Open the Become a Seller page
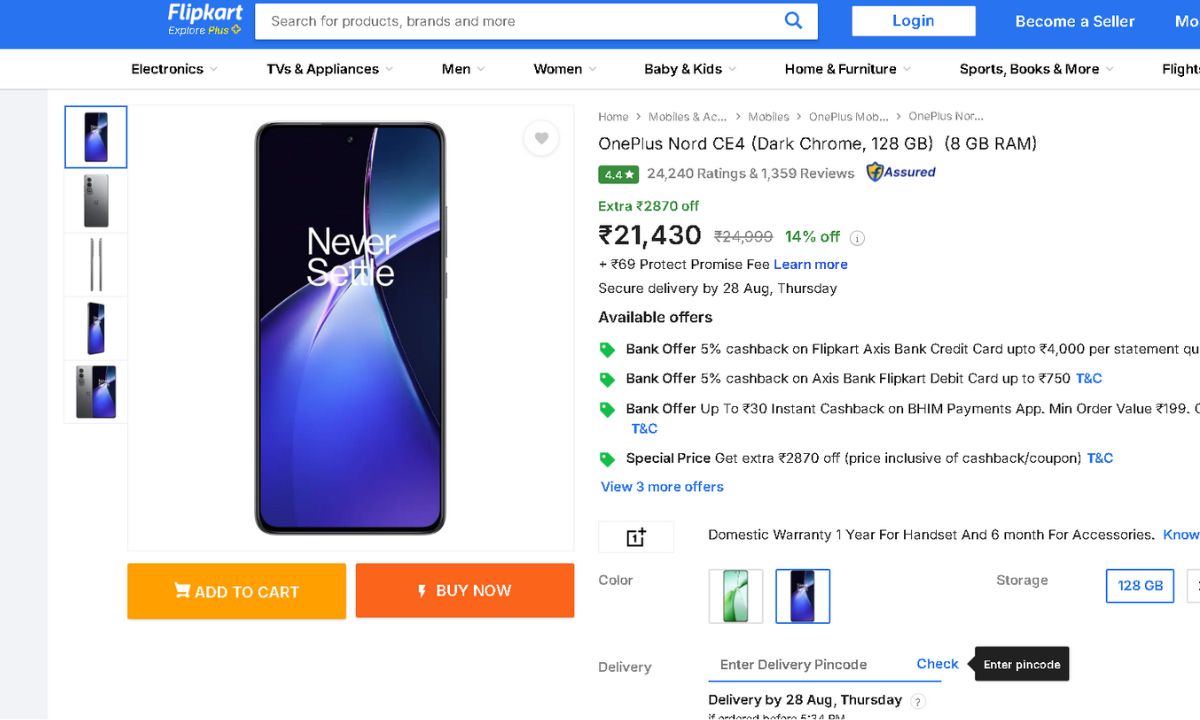1200x720 pixels. point(1074,21)
